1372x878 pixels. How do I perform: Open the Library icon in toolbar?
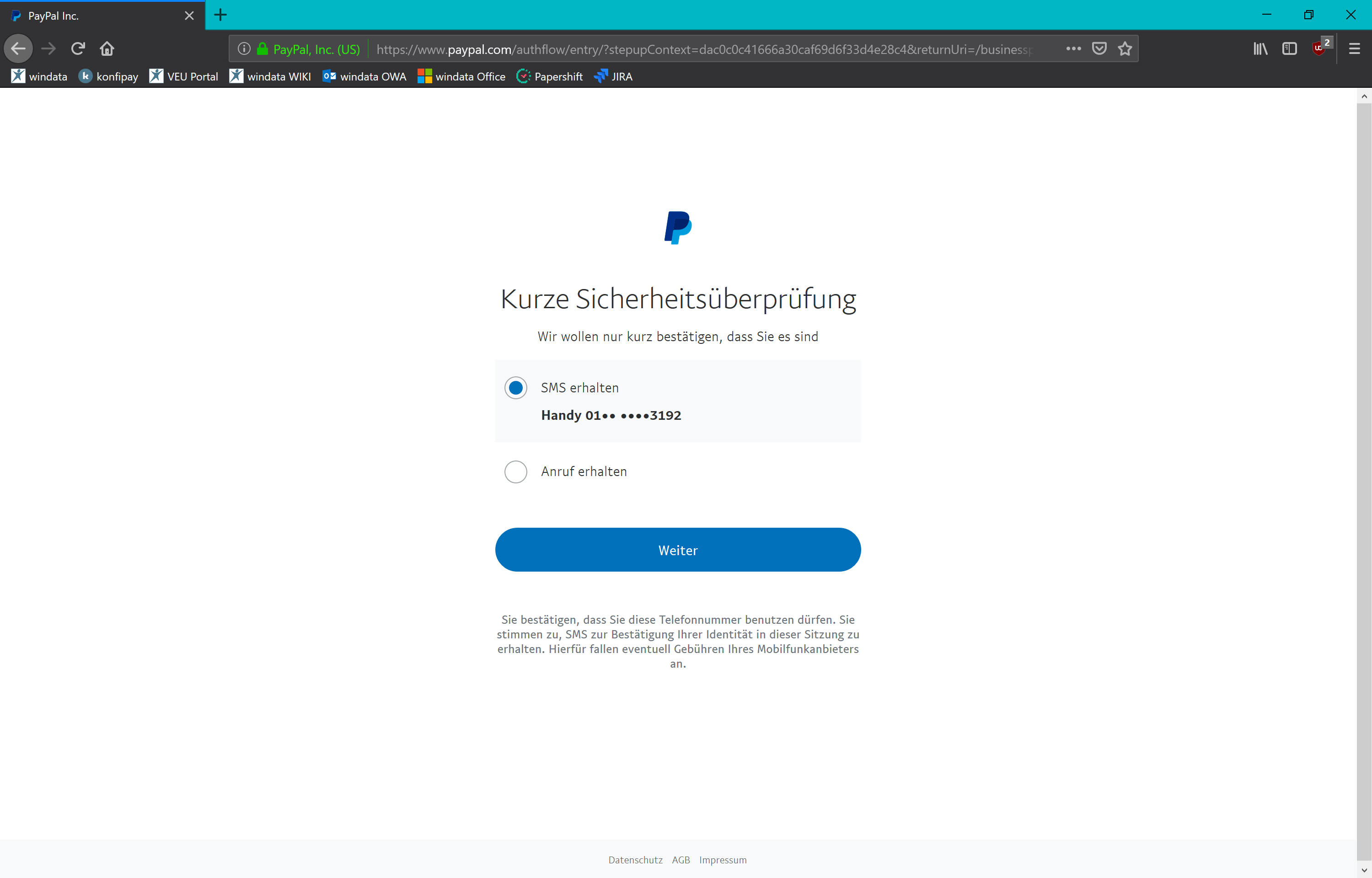[x=1260, y=49]
